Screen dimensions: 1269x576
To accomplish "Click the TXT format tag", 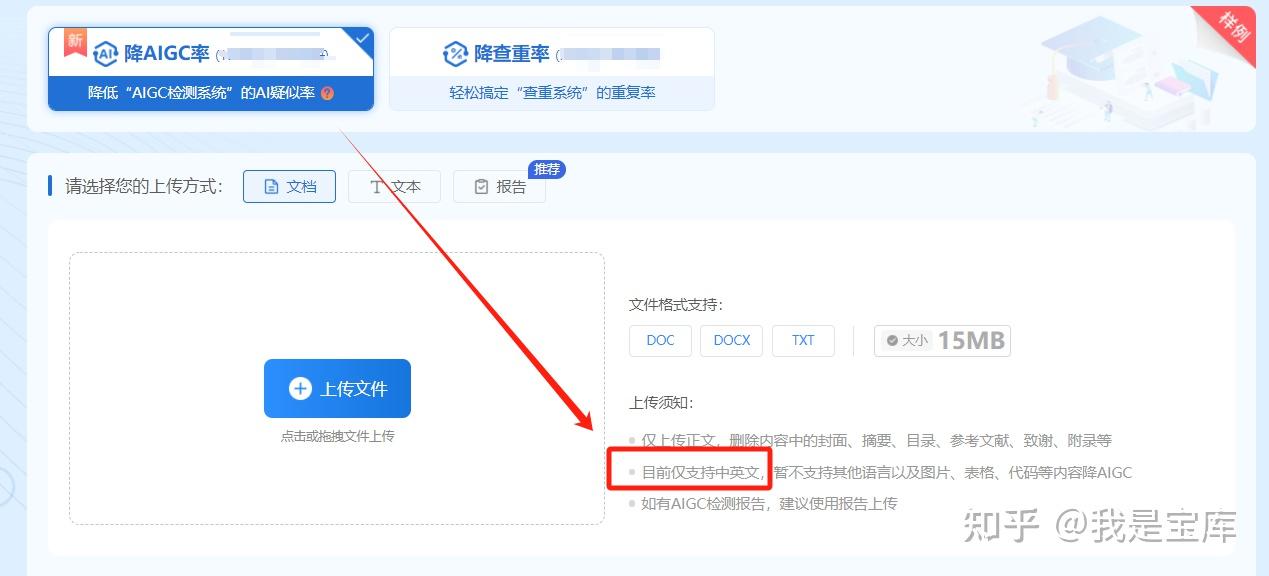I will (x=803, y=340).
